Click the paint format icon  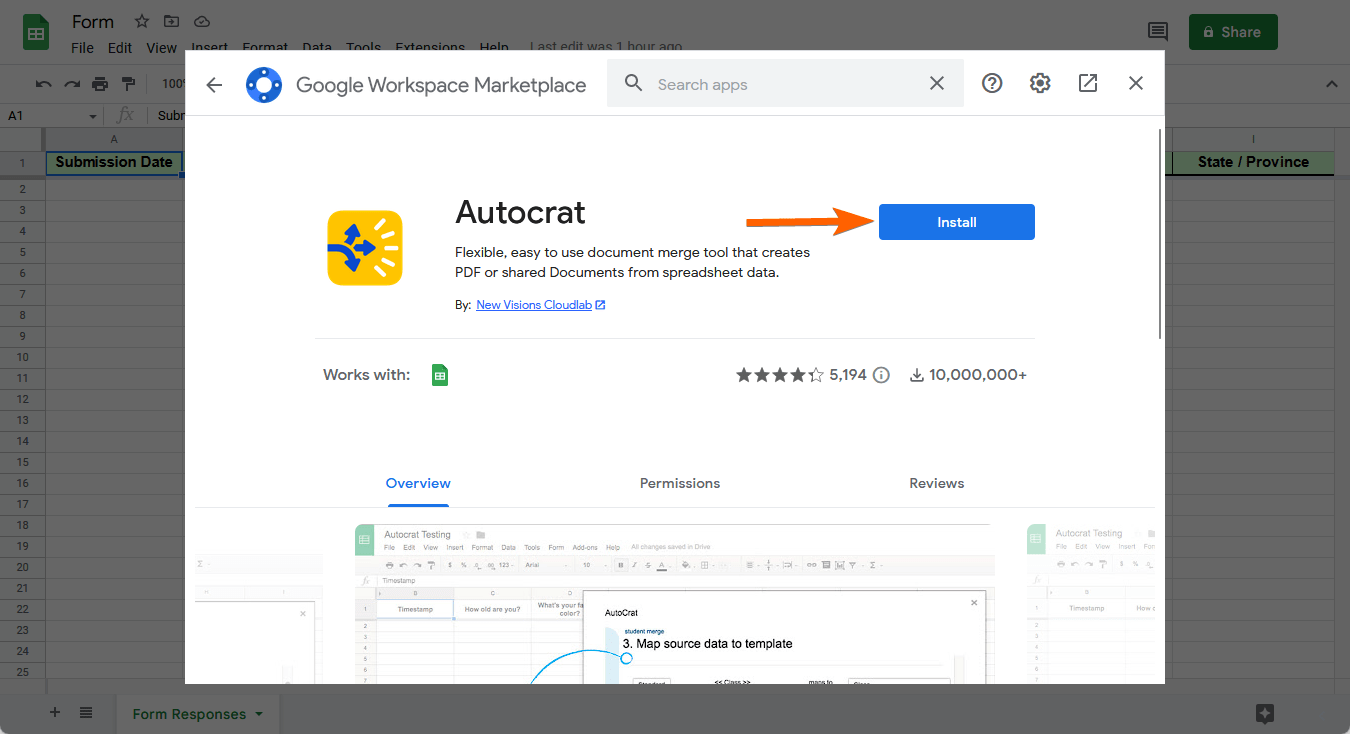click(x=128, y=84)
